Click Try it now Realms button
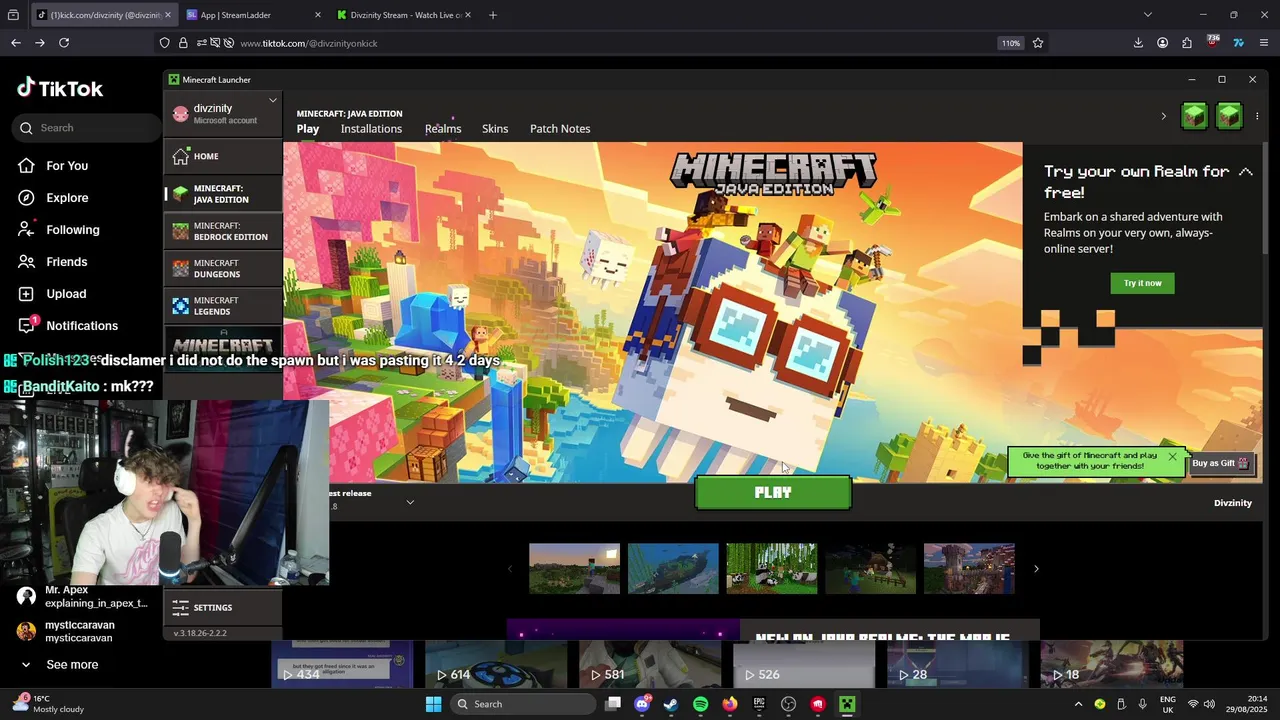The width and height of the screenshot is (1280, 720). tap(1142, 283)
